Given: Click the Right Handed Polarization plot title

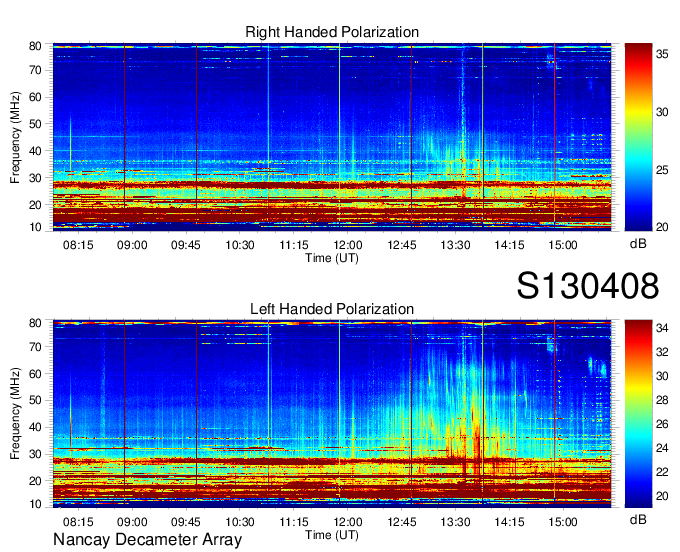Looking at the screenshot, I should pos(332,32).
